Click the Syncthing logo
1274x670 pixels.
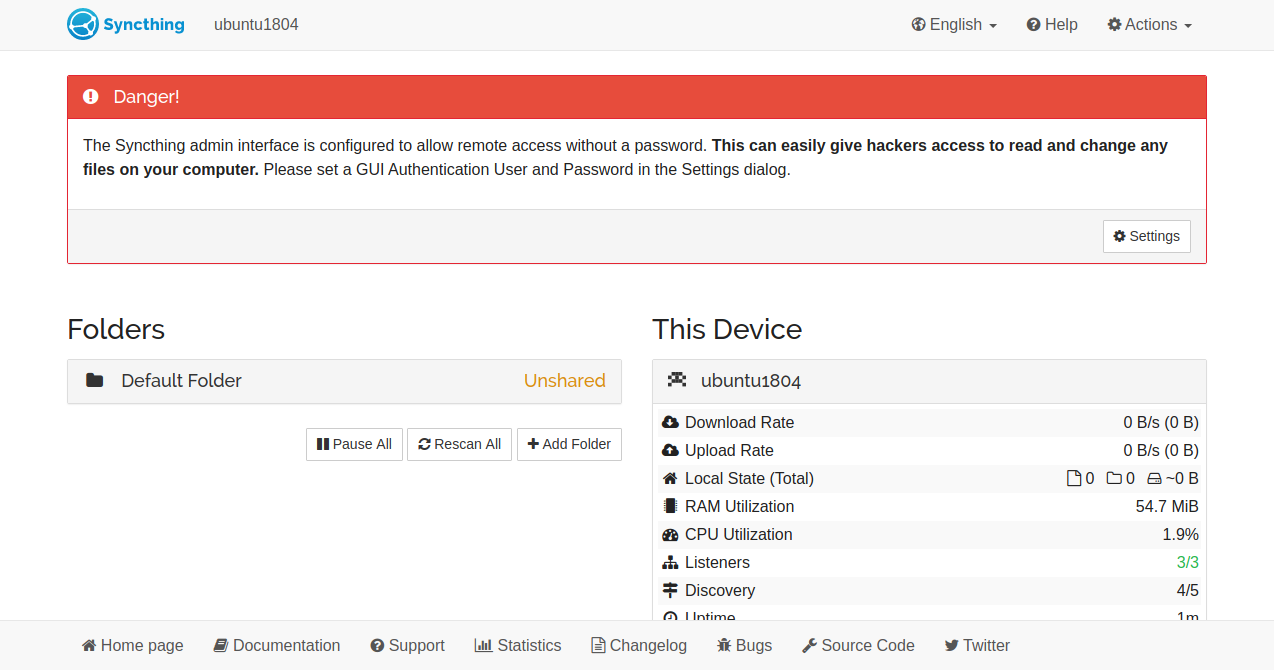[126, 24]
